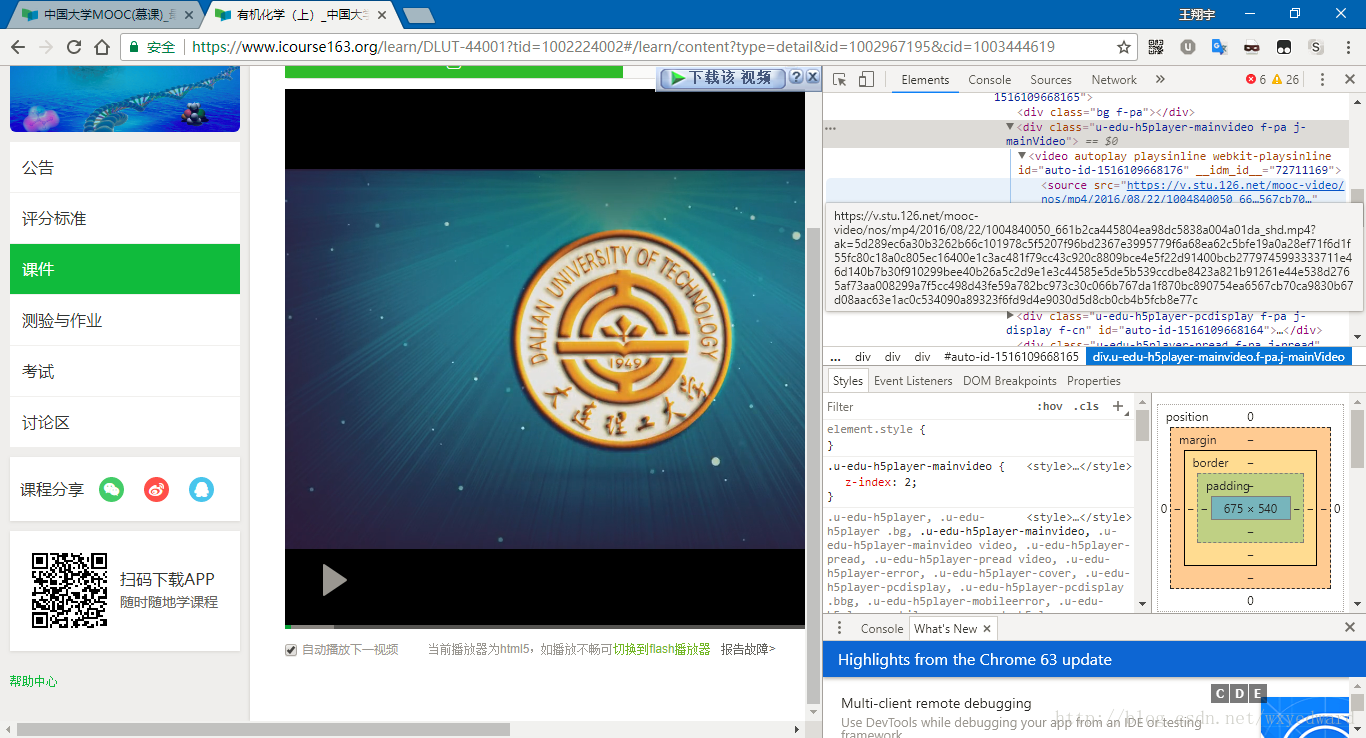Play the course video
1366x738 pixels.
coord(334,580)
